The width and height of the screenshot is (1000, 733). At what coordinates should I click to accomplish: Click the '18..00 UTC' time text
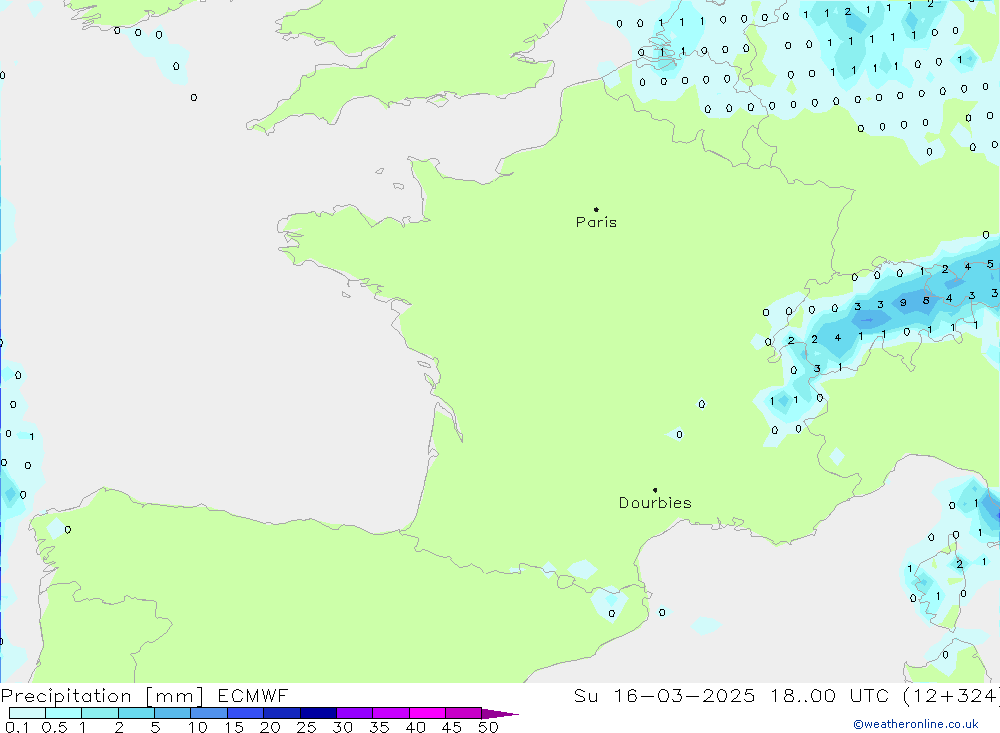click(830, 695)
